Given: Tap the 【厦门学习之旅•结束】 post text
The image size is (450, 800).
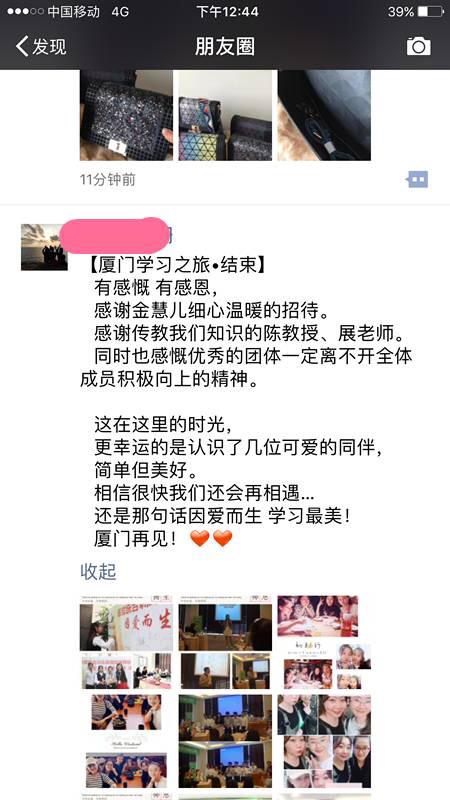Looking at the screenshot, I should [x=172, y=266].
